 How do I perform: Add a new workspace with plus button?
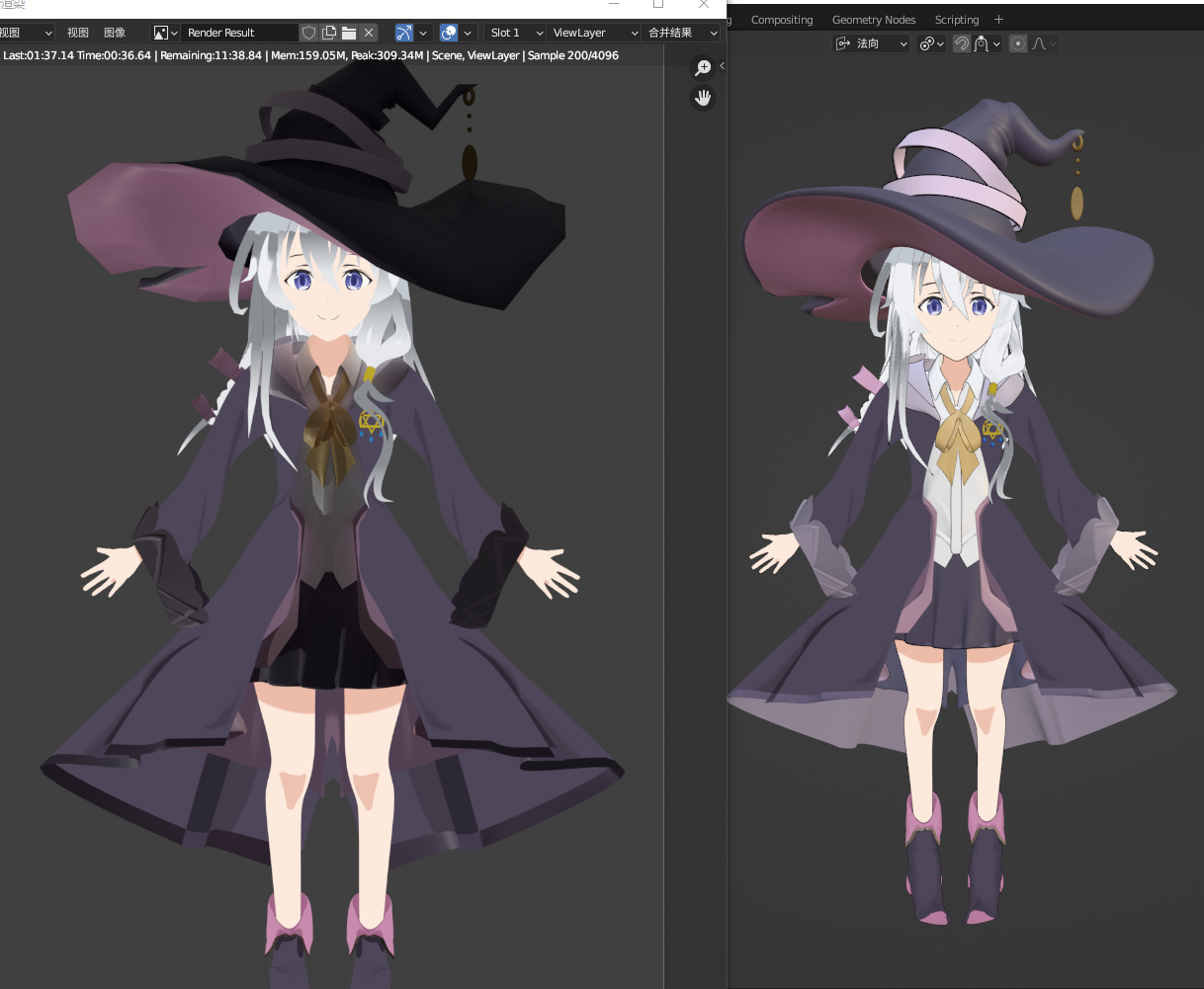998,20
